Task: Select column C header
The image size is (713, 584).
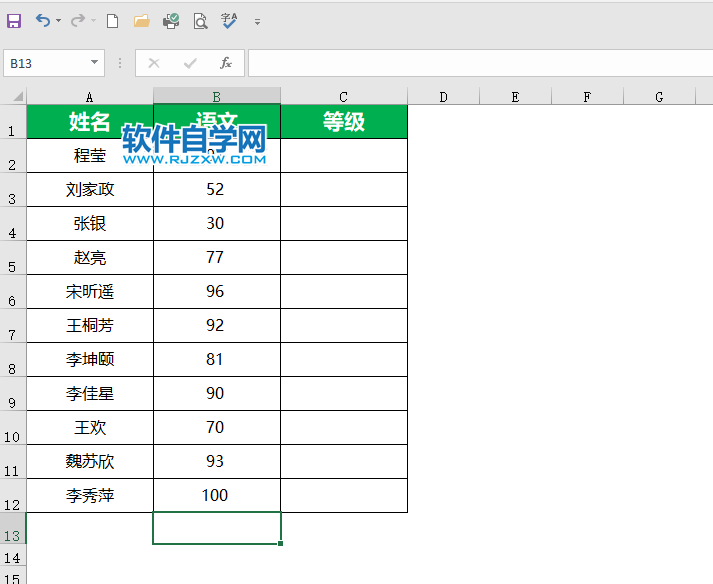Action: pyautogui.click(x=343, y=96)
